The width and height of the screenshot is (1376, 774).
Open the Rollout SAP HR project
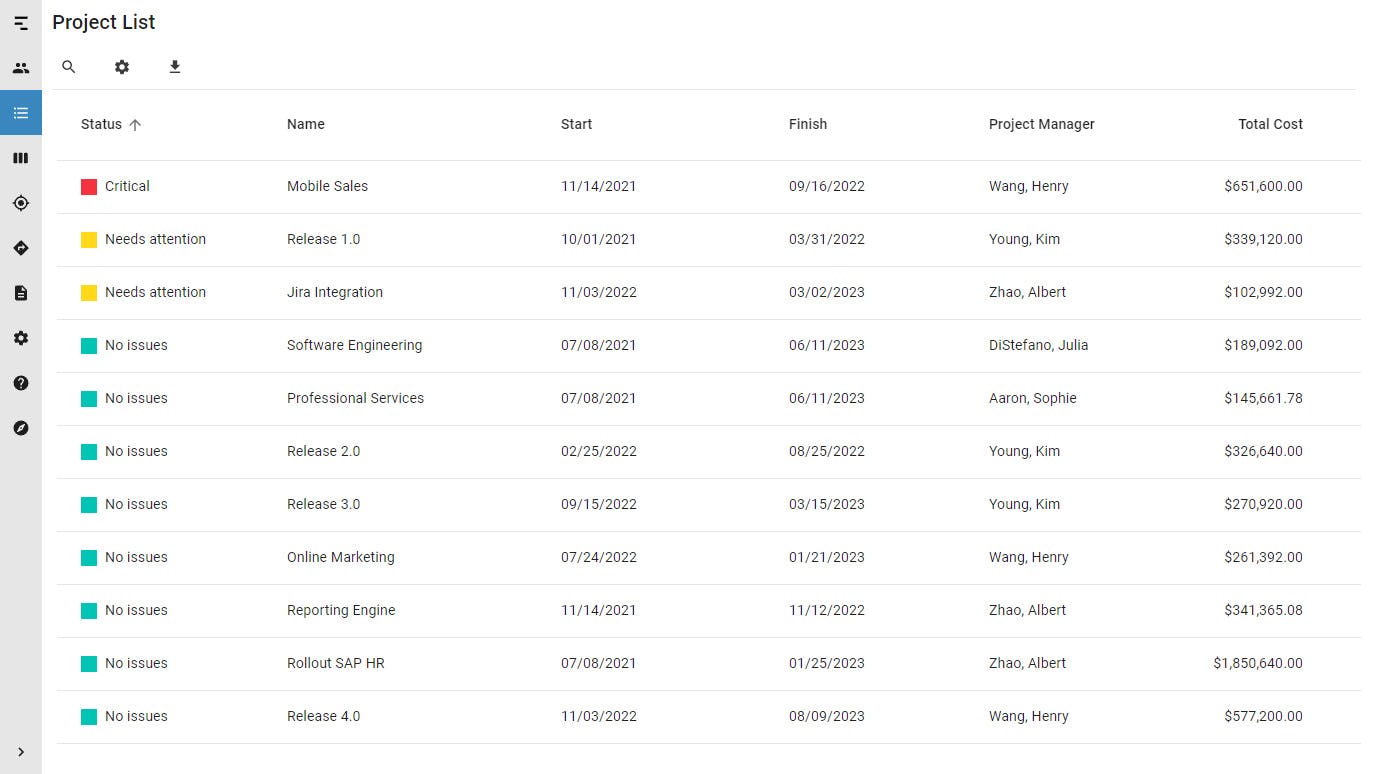pos(335,663)
